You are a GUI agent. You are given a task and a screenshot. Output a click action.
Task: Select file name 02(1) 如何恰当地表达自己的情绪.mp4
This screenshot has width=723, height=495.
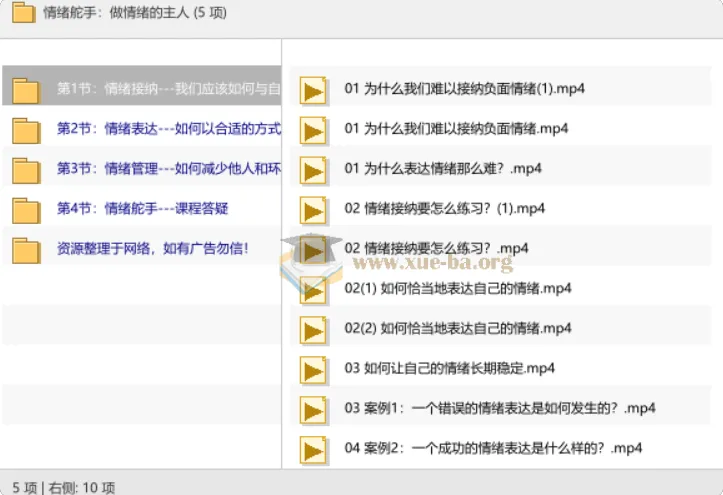[458, 289]
